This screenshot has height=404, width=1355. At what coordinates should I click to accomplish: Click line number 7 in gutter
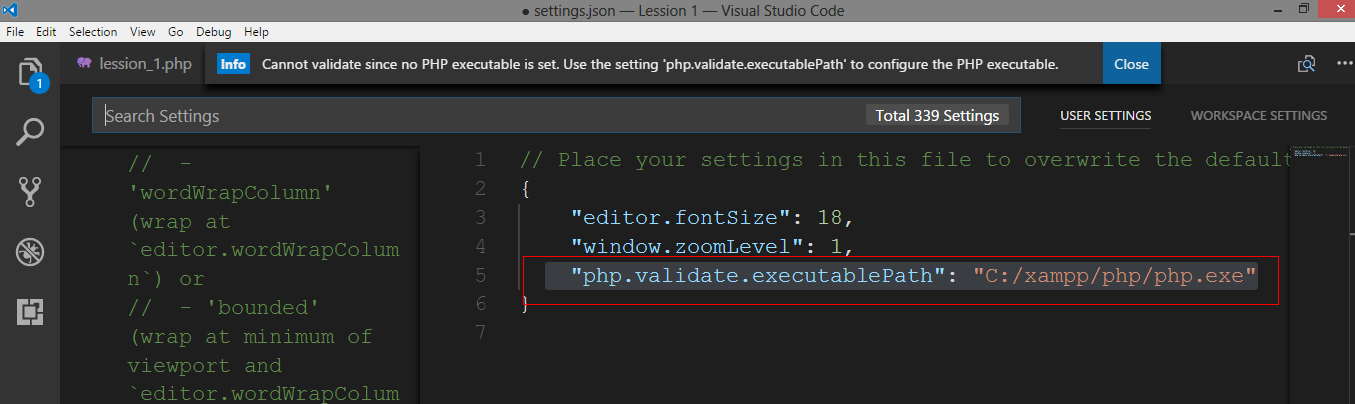[x=481, y=332]
